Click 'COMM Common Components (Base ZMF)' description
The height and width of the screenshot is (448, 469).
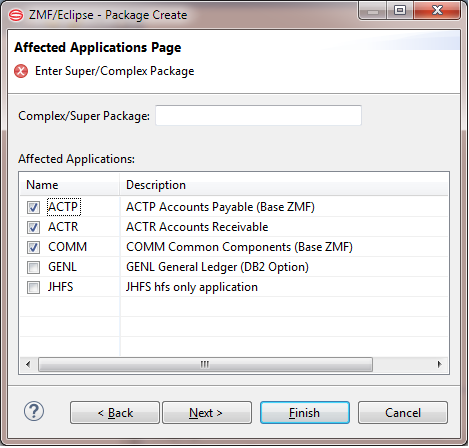pos(239,247)
